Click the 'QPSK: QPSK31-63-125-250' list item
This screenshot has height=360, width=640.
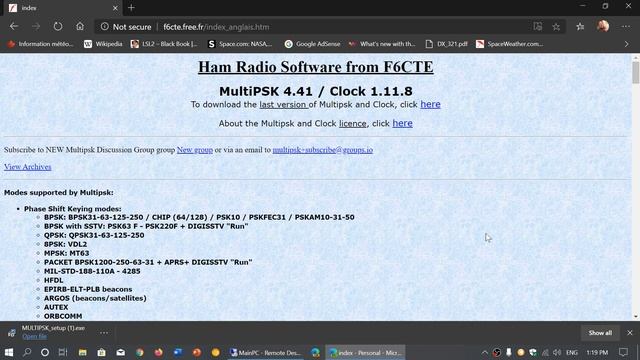[94, 235]
